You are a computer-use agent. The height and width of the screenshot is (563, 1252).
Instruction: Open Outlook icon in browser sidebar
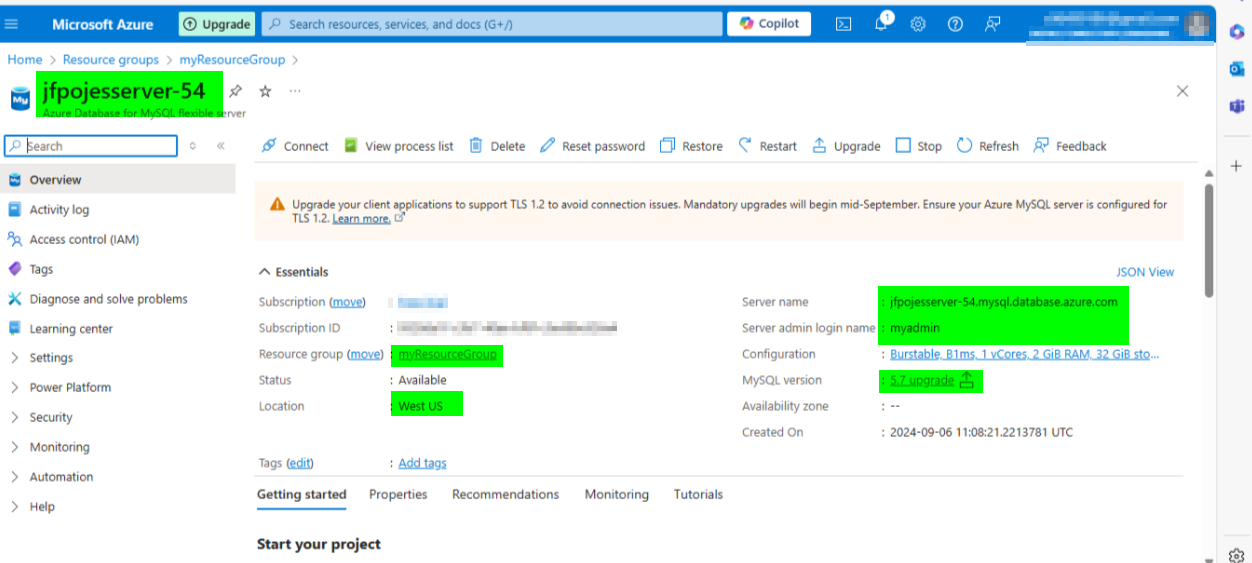(x=1236, y=69)
